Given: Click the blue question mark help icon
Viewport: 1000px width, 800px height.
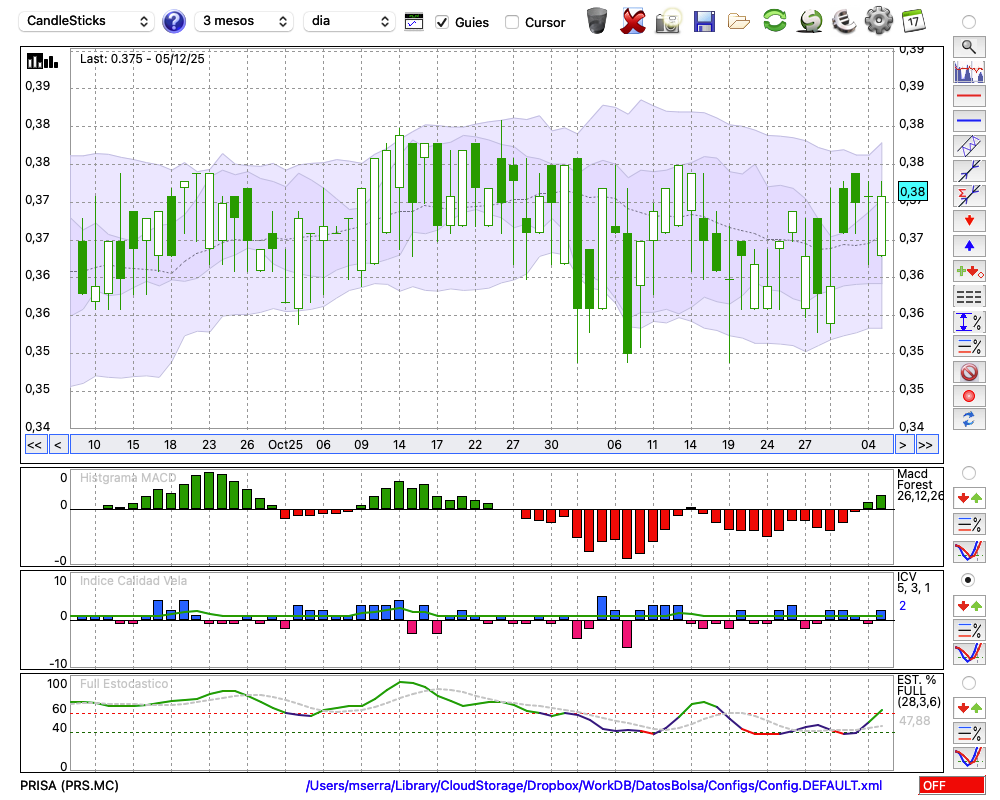Looking at the screenshot, I should [x=174, y=21].
